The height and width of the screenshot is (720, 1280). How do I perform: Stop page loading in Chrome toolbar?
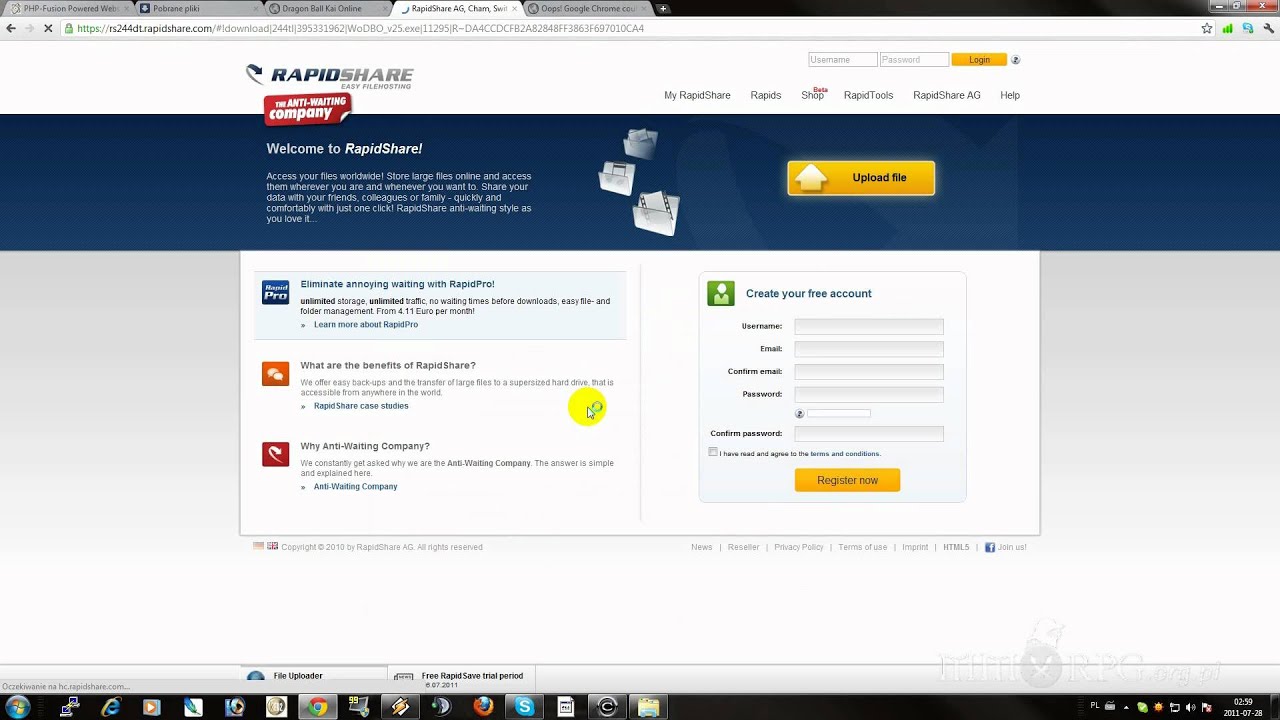click(48, 28)
